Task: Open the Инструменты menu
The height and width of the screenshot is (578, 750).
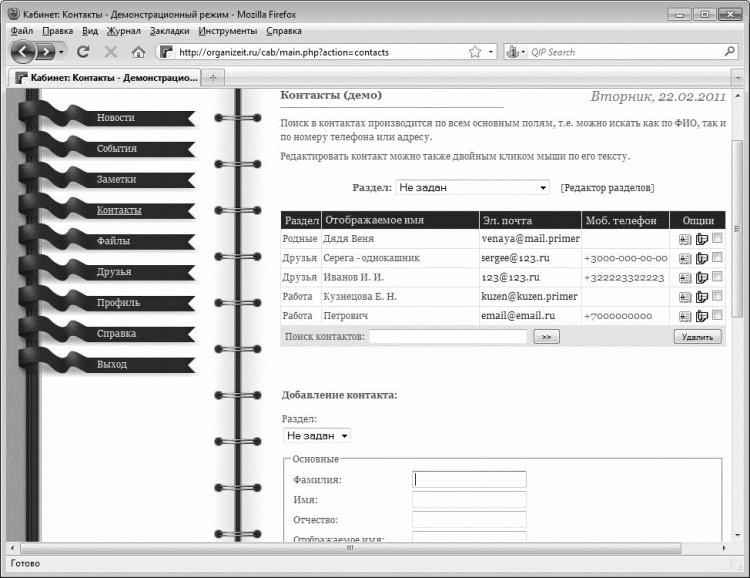Action: coord(228,31)
